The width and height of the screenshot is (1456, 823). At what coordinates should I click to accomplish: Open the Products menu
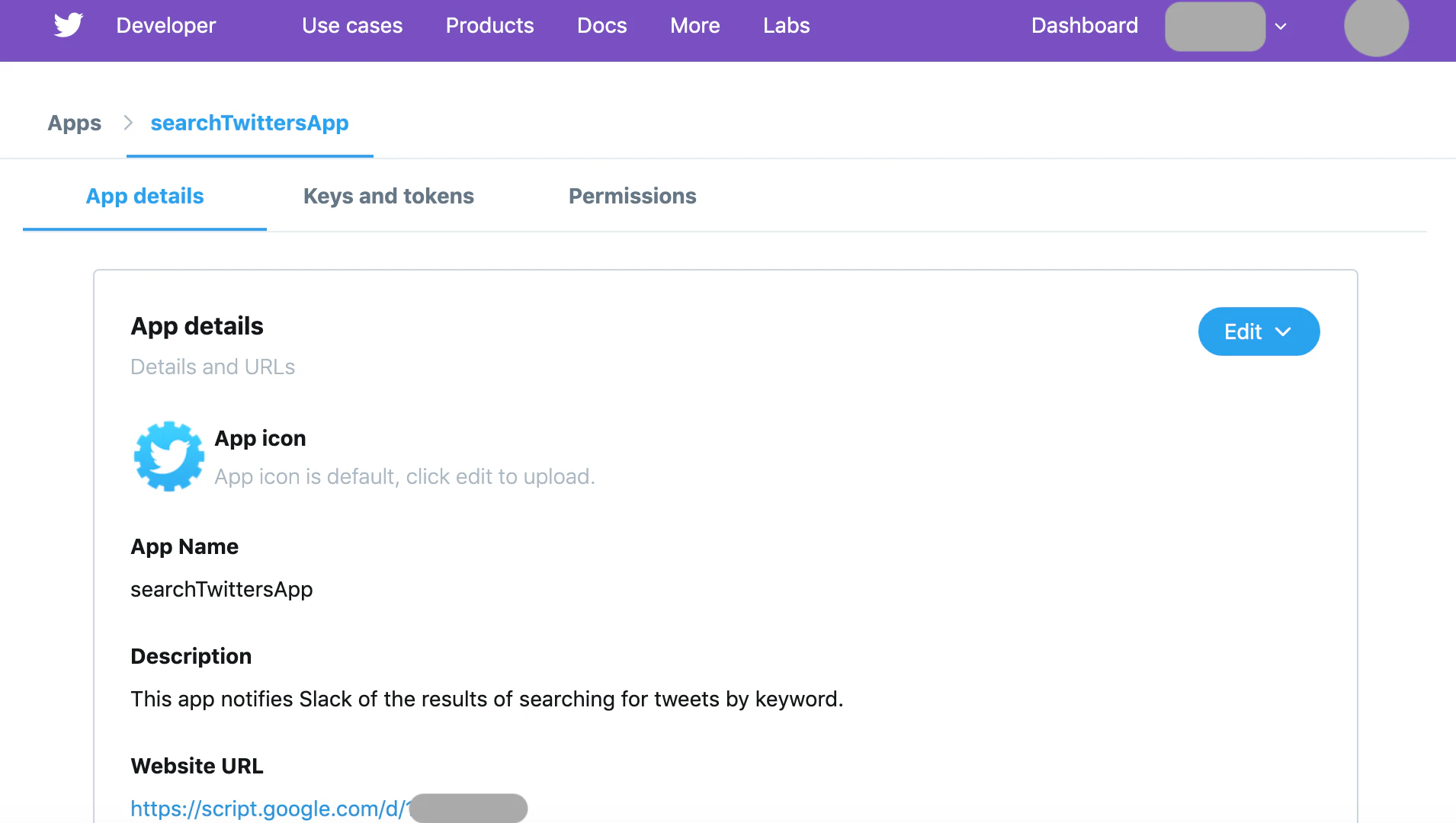pos(489,26)
